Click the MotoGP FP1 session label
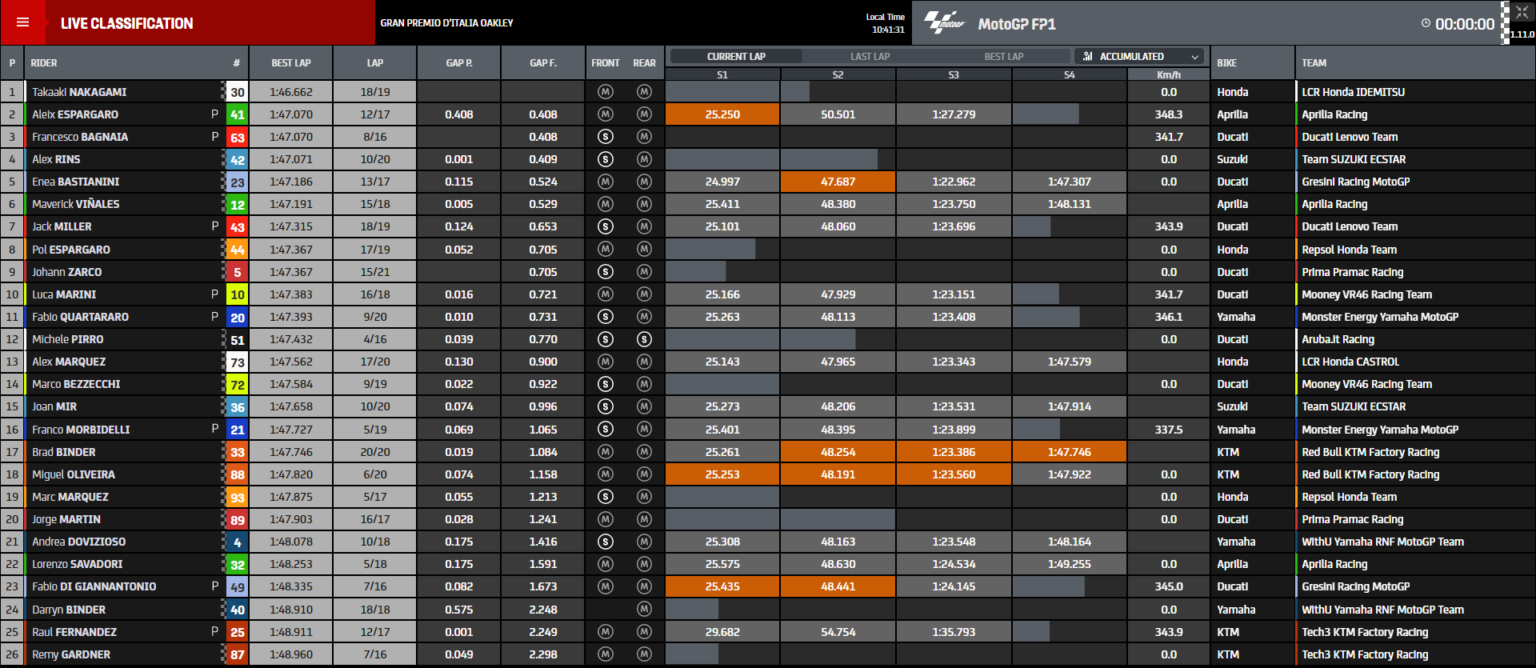 coord(1017,23)
